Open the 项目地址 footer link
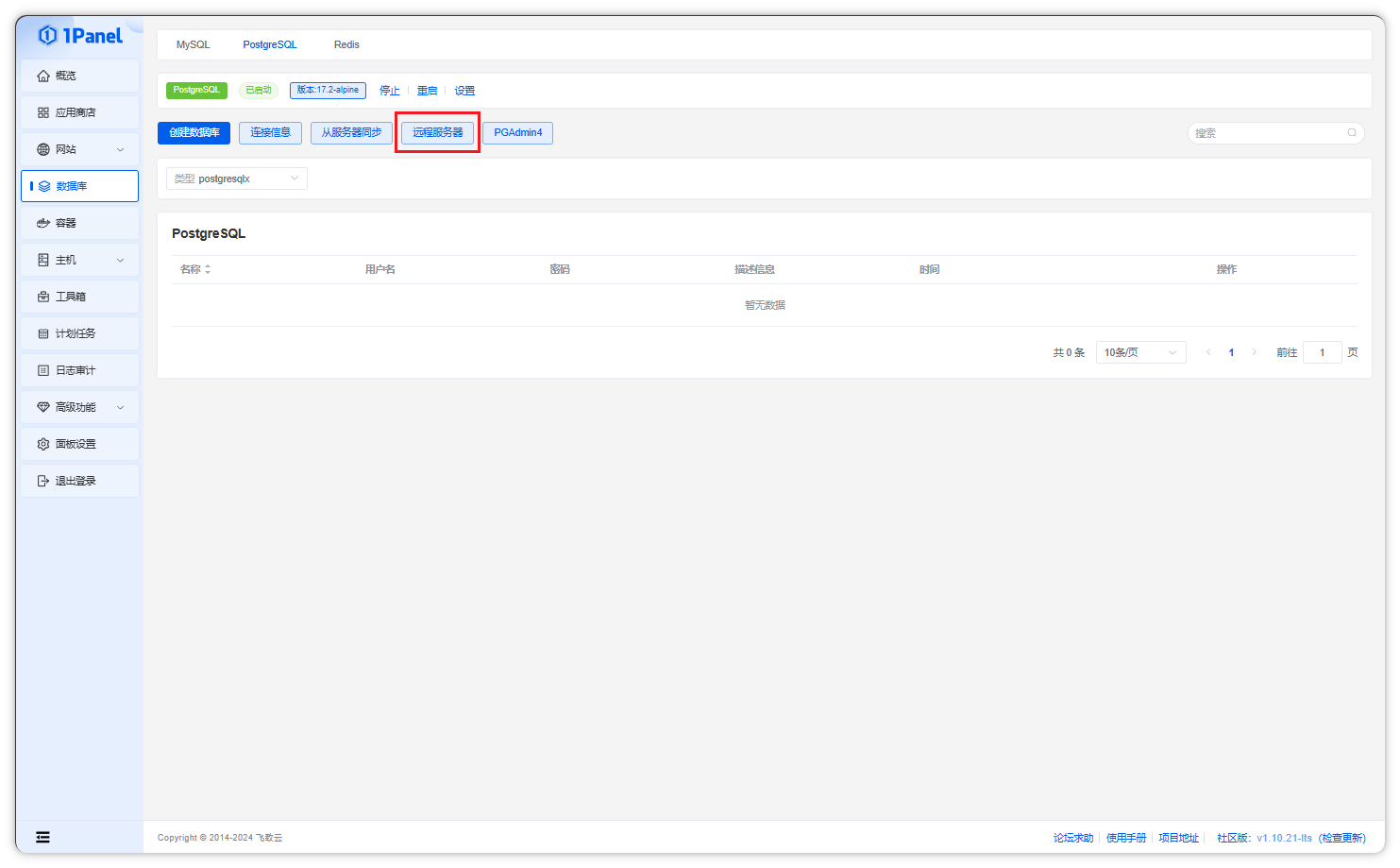1400x868 pixels. coord(1179,838)
